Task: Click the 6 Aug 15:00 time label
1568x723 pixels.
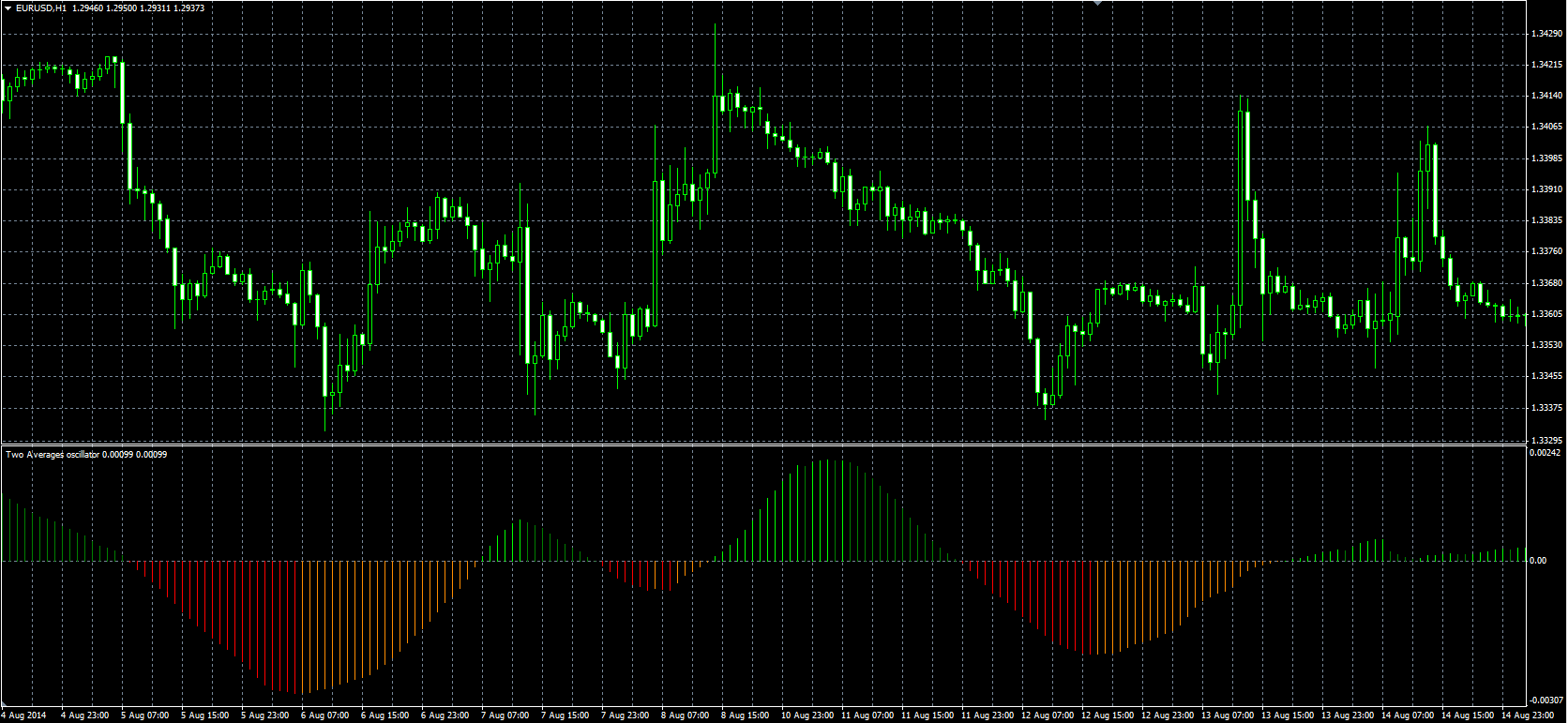Action: [x=384, y=715]
